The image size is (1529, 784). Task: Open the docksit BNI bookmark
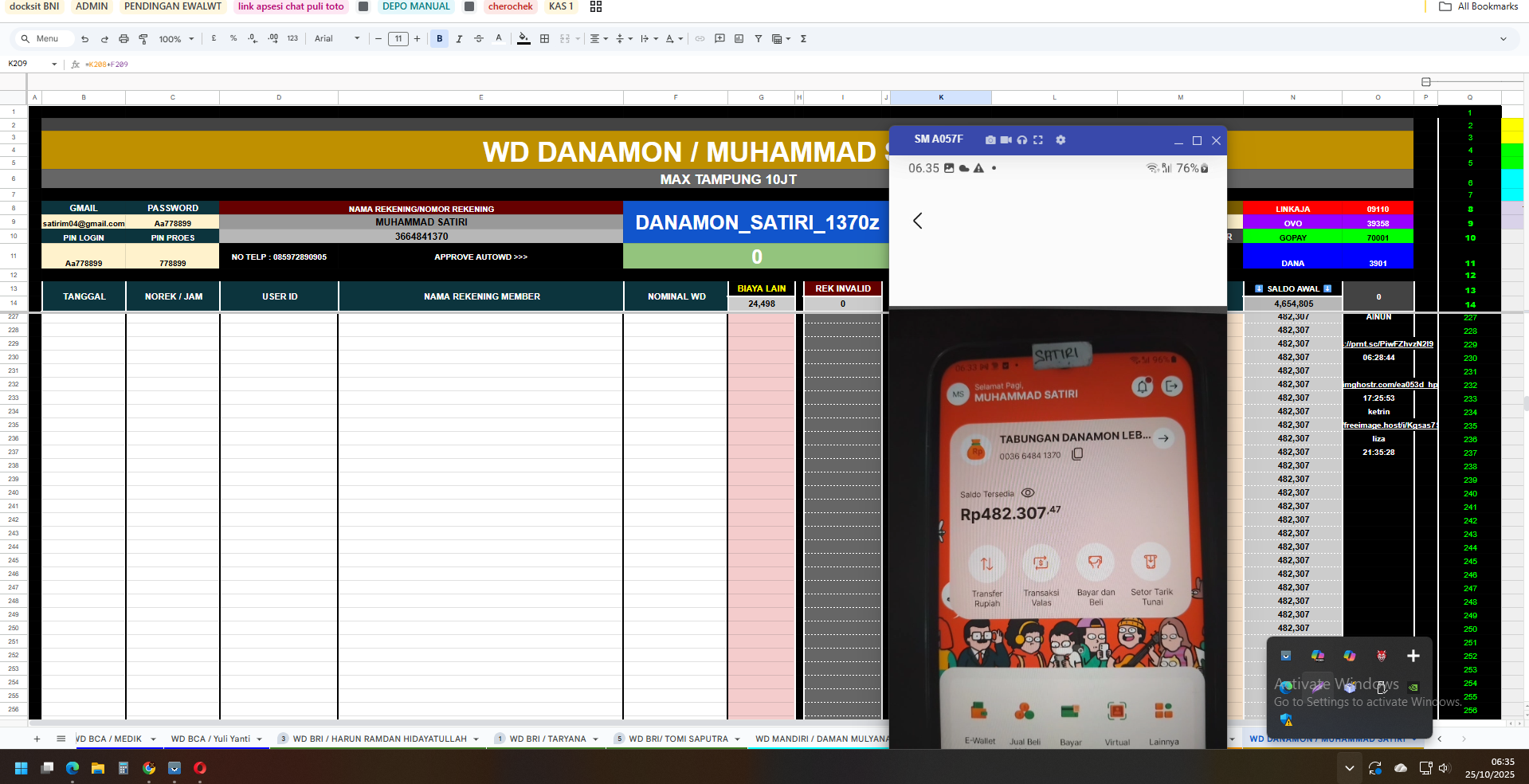34,6
